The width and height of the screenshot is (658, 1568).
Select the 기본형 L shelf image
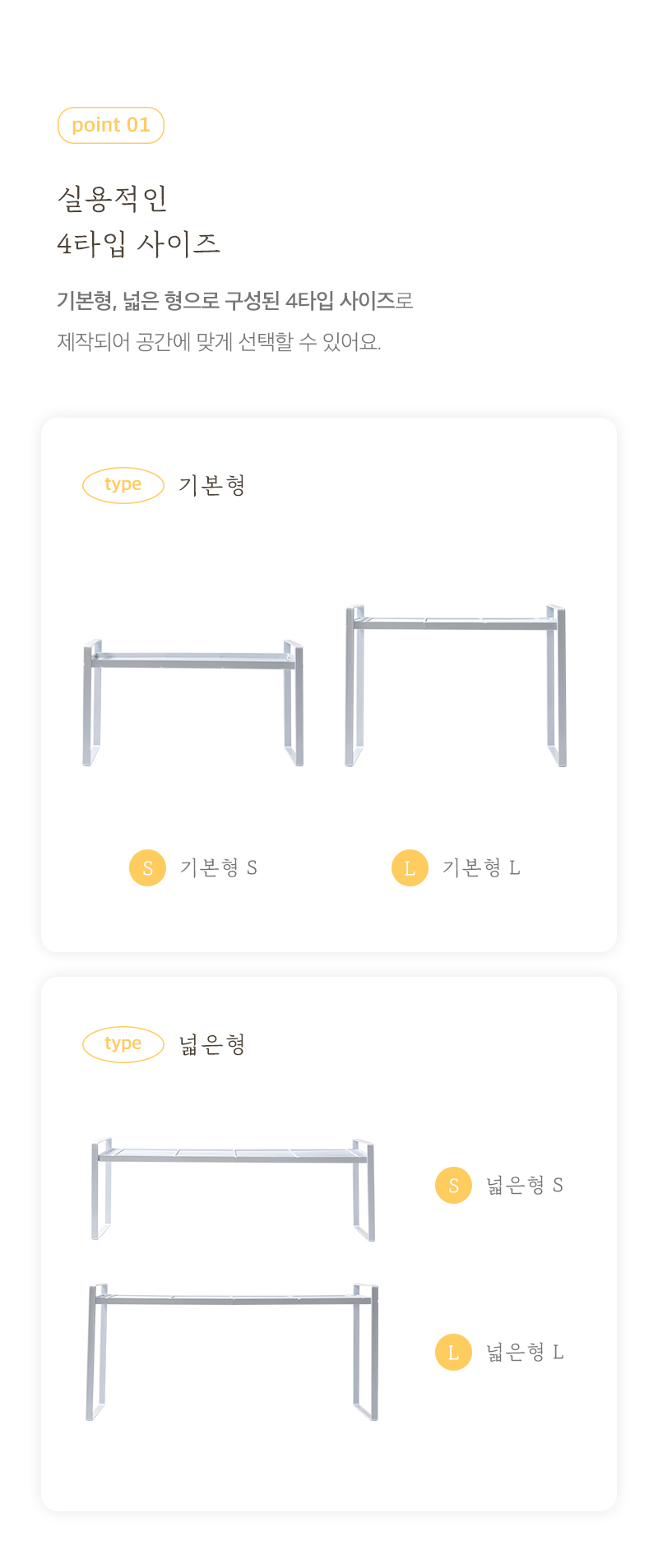[456, 686]
